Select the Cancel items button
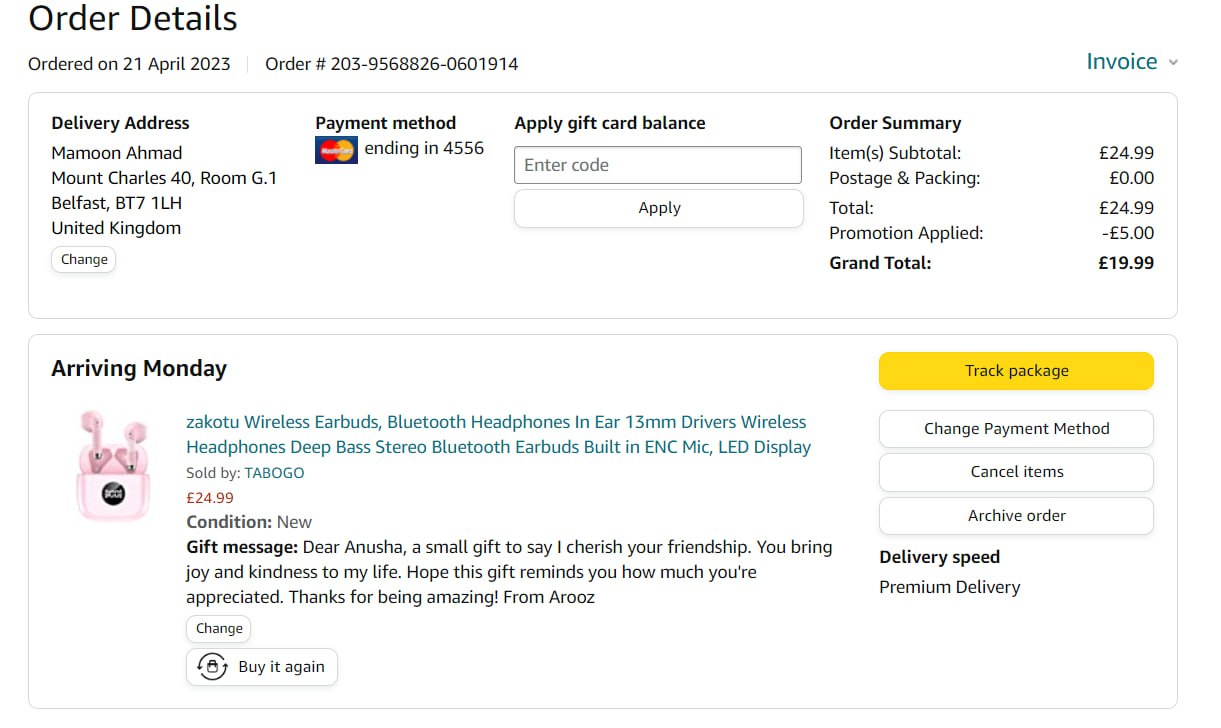Screen dimensions: 1221x728 tap(1016, 472)
